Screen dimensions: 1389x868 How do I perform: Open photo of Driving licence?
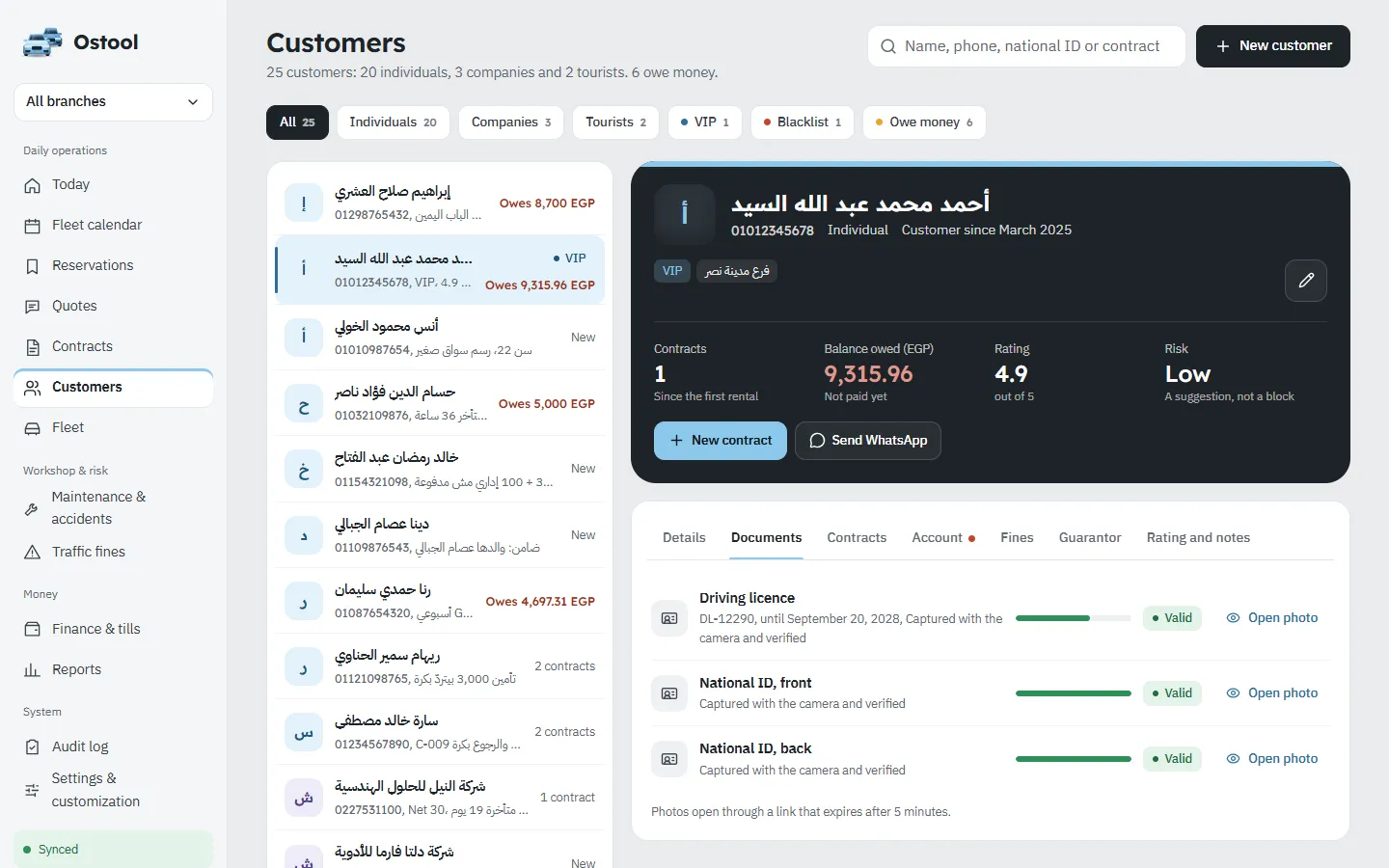[1271, 618]
